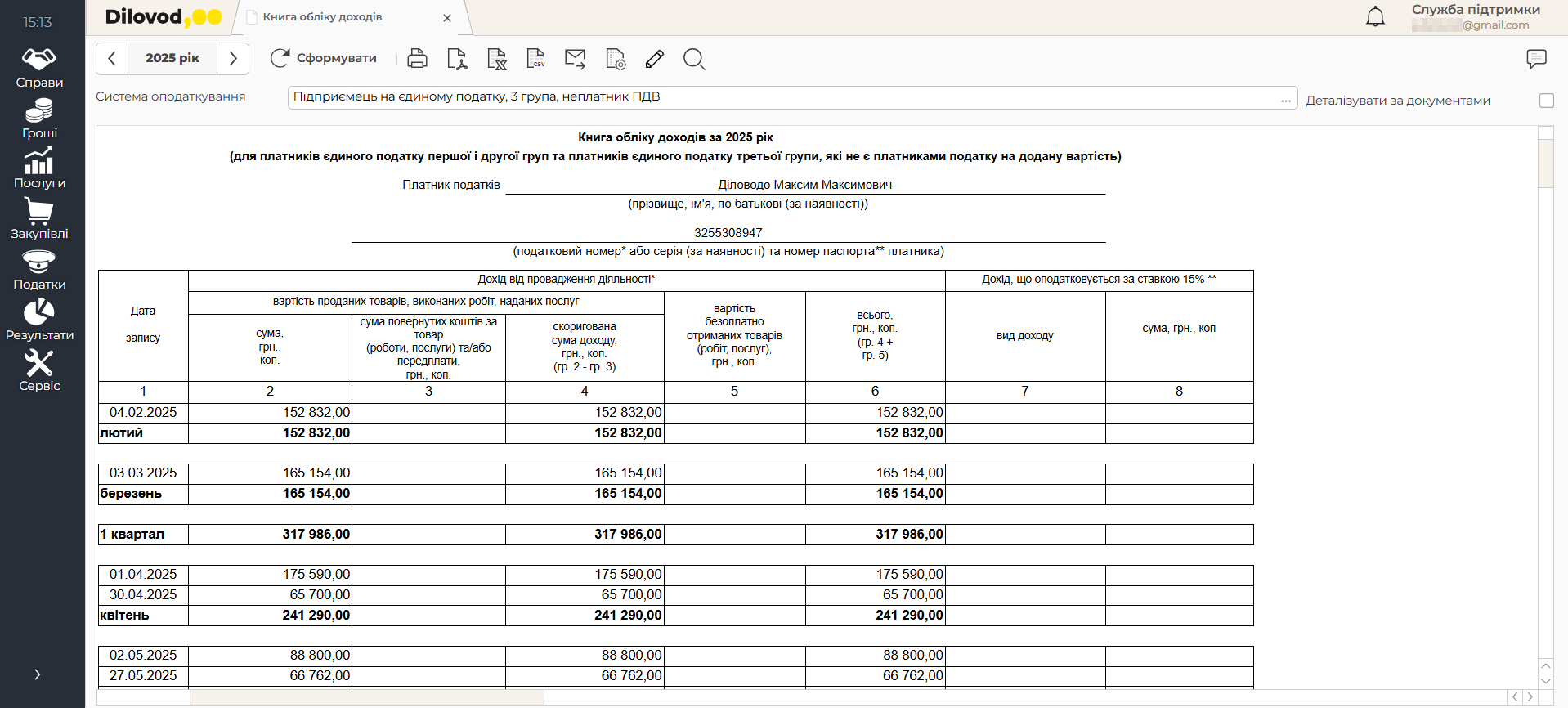Export the report as CSV
Image resolution: width=1568 pixels, height=708 pixels.
535,59
